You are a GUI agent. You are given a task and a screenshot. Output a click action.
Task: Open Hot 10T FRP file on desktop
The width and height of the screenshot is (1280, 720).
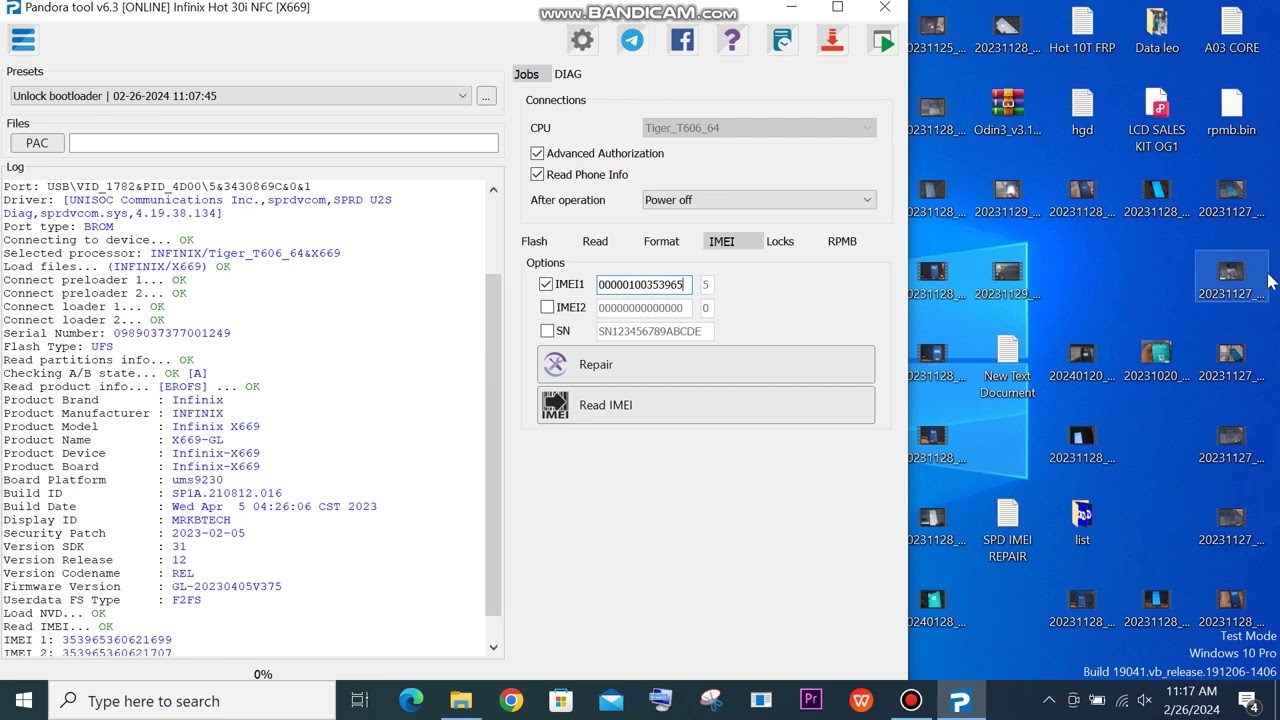pos(1082,30)
